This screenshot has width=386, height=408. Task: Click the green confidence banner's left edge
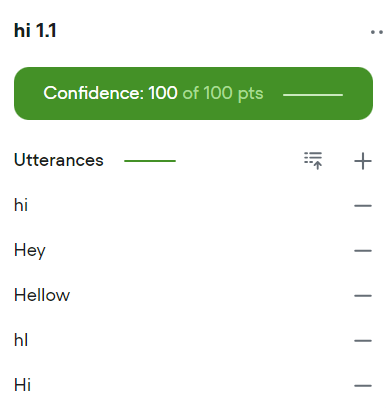click(x=20, y=93)
